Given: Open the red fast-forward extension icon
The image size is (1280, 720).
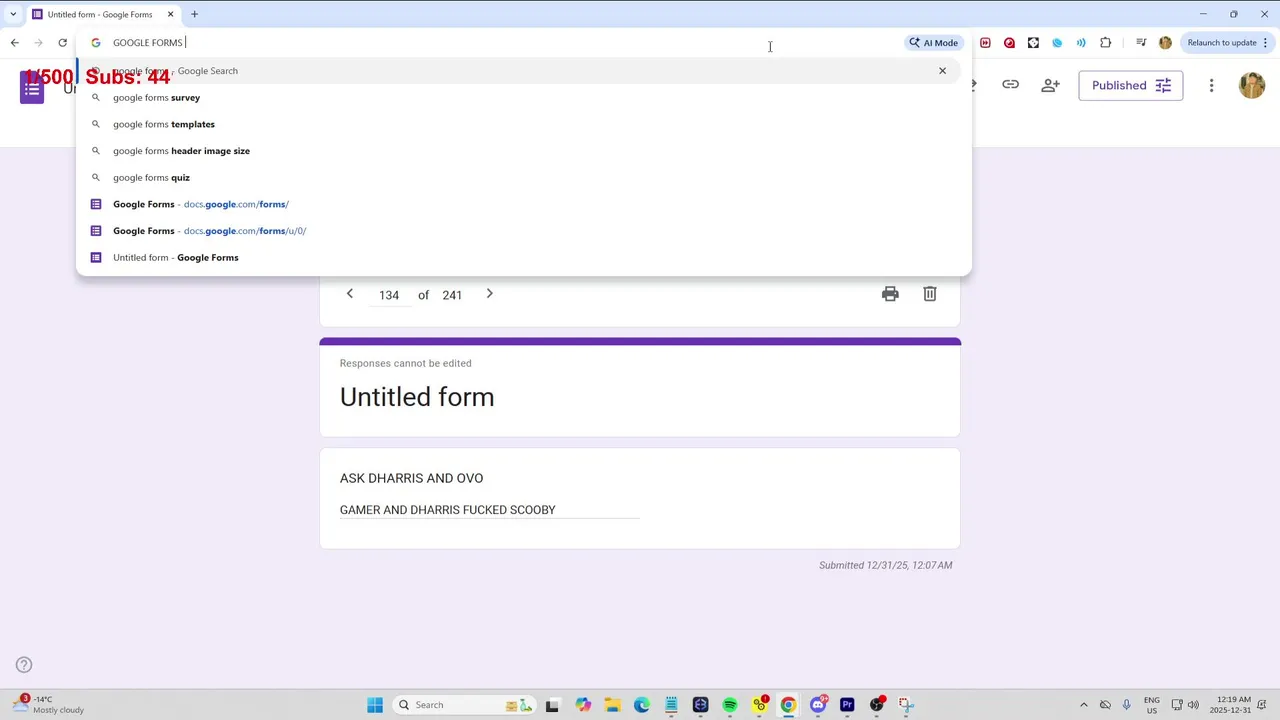Looking at the screenshot, I should 985,43.
